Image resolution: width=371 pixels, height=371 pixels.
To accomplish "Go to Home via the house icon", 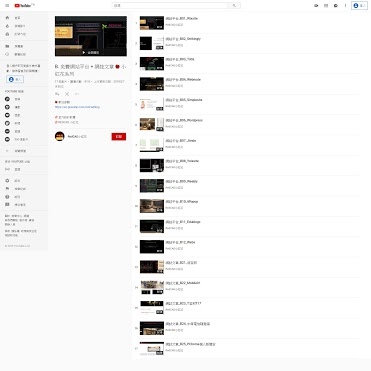I will pyautogui.click(x=7, y=18).
